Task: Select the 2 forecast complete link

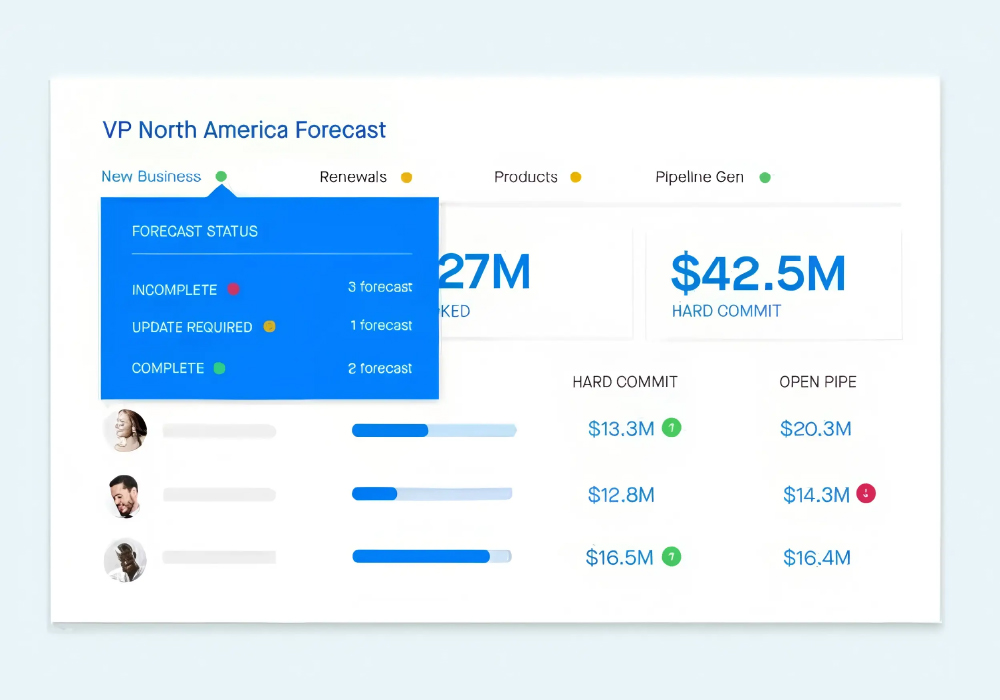Action: pos(380,368)
